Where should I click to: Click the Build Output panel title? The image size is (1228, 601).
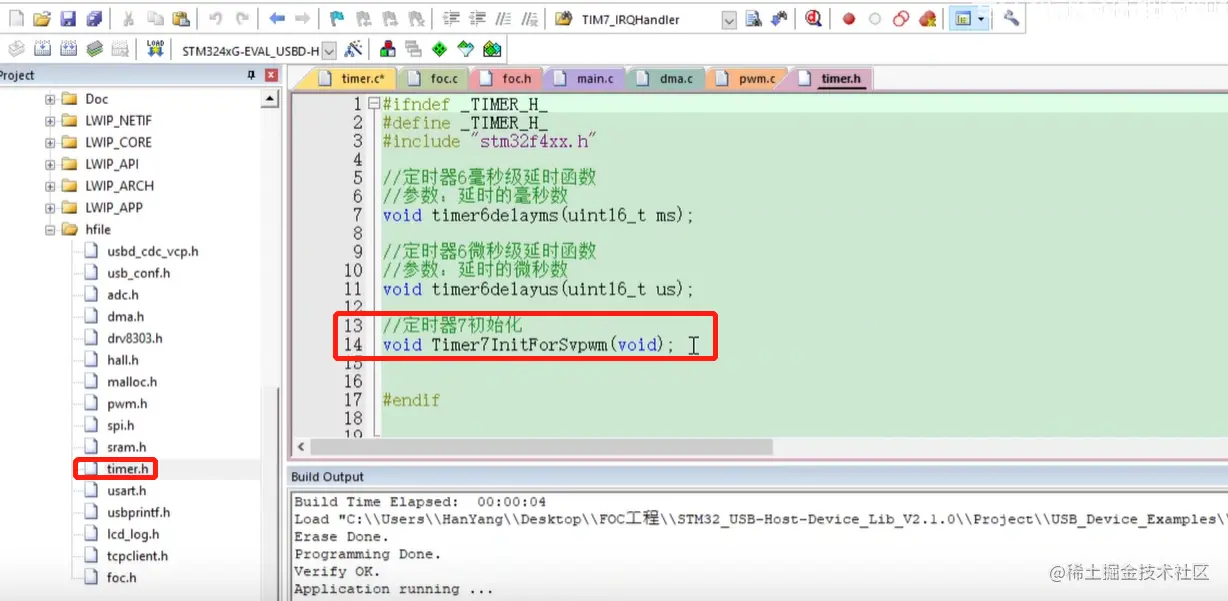(328, 477)
